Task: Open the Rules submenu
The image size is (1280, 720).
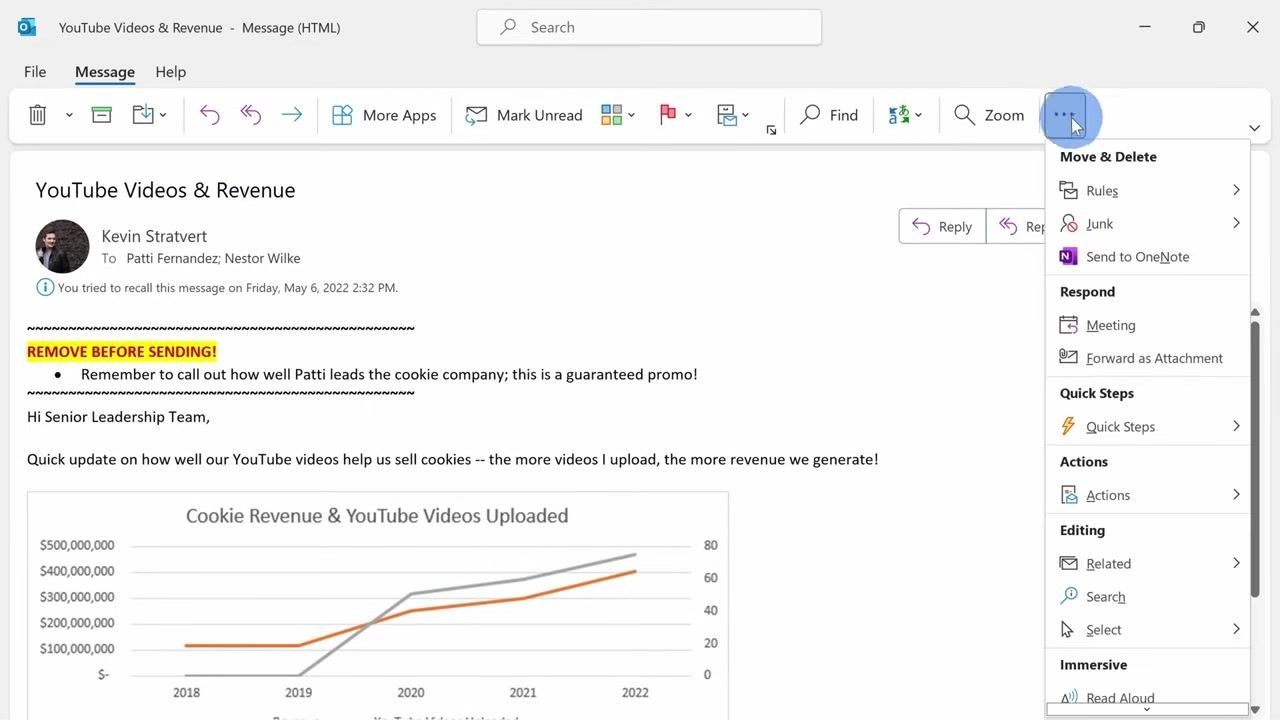Action: 1148,190
